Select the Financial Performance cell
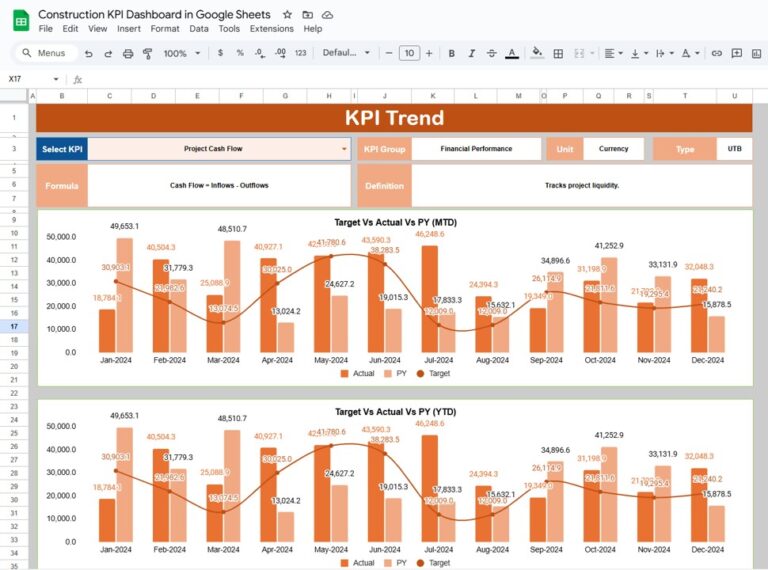This screenshot has height=570, width=768. pos(476,148)
